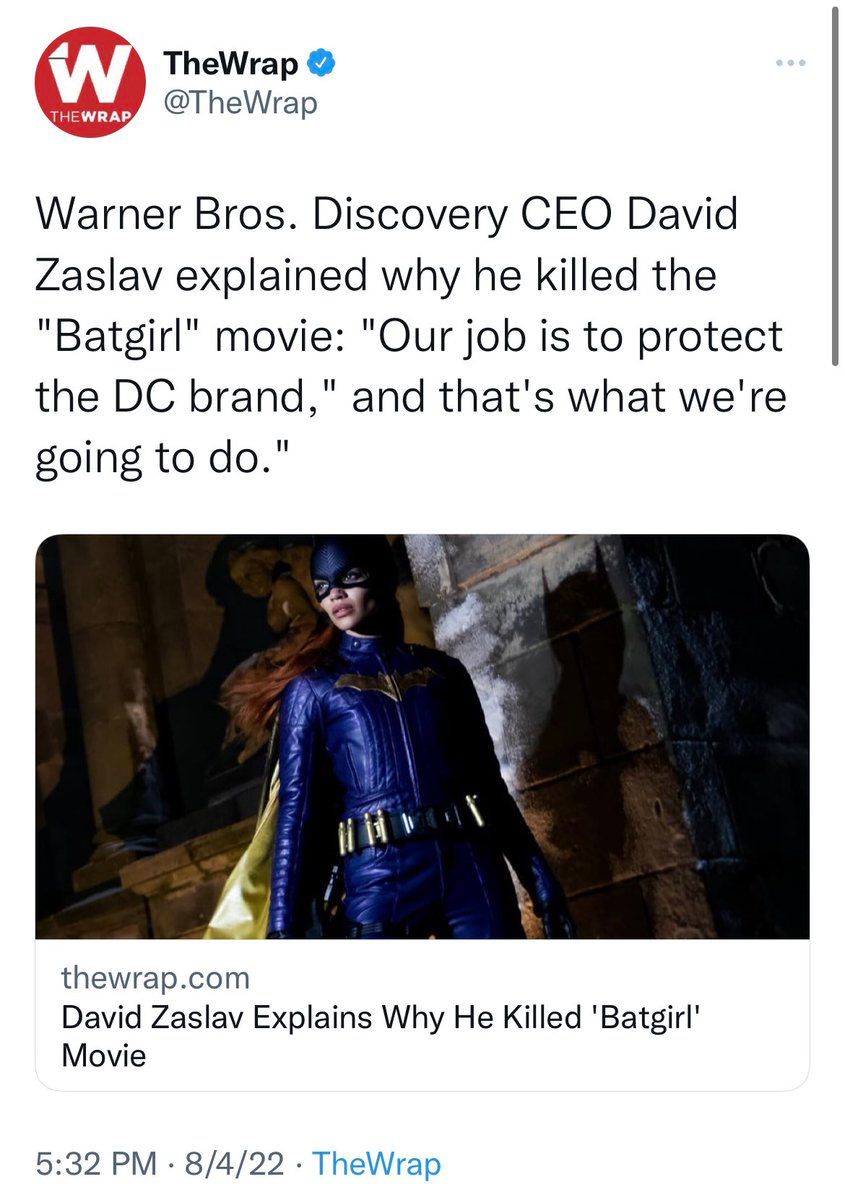This screenshot has width=845, height=1200.
Task: Click the blue TheWrap source label
Action: pyautogui.click(x=376, y=1164)
